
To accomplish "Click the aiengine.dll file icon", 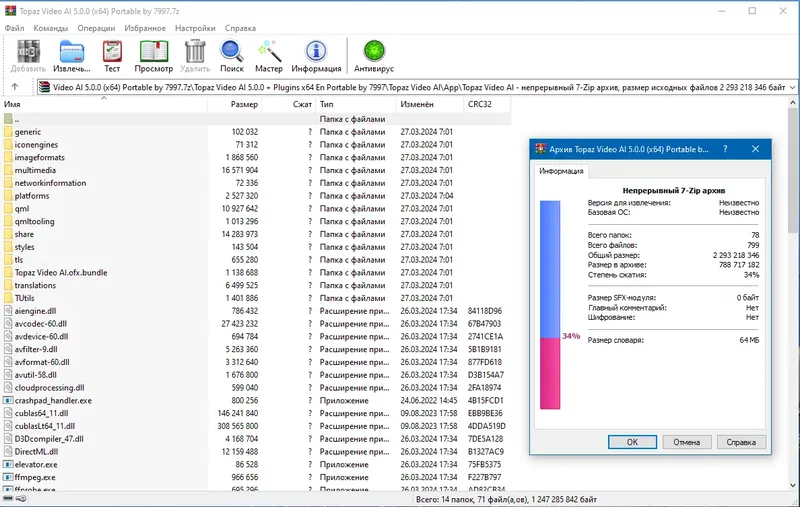I will tap(8, 311).
